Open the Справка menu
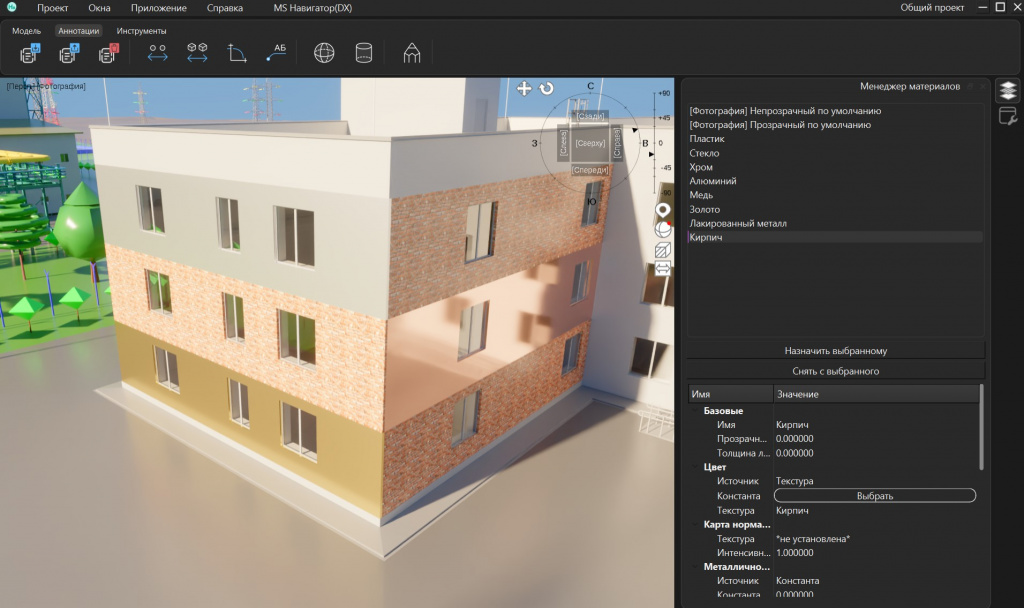This screenshot has height=608, width=1024. 225,8
